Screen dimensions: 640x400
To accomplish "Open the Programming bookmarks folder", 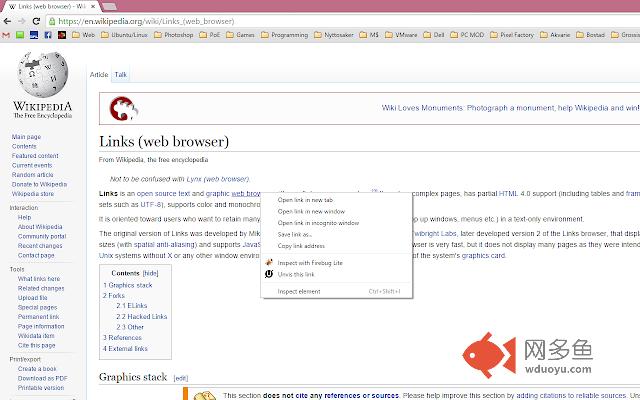I will [284, 35].
